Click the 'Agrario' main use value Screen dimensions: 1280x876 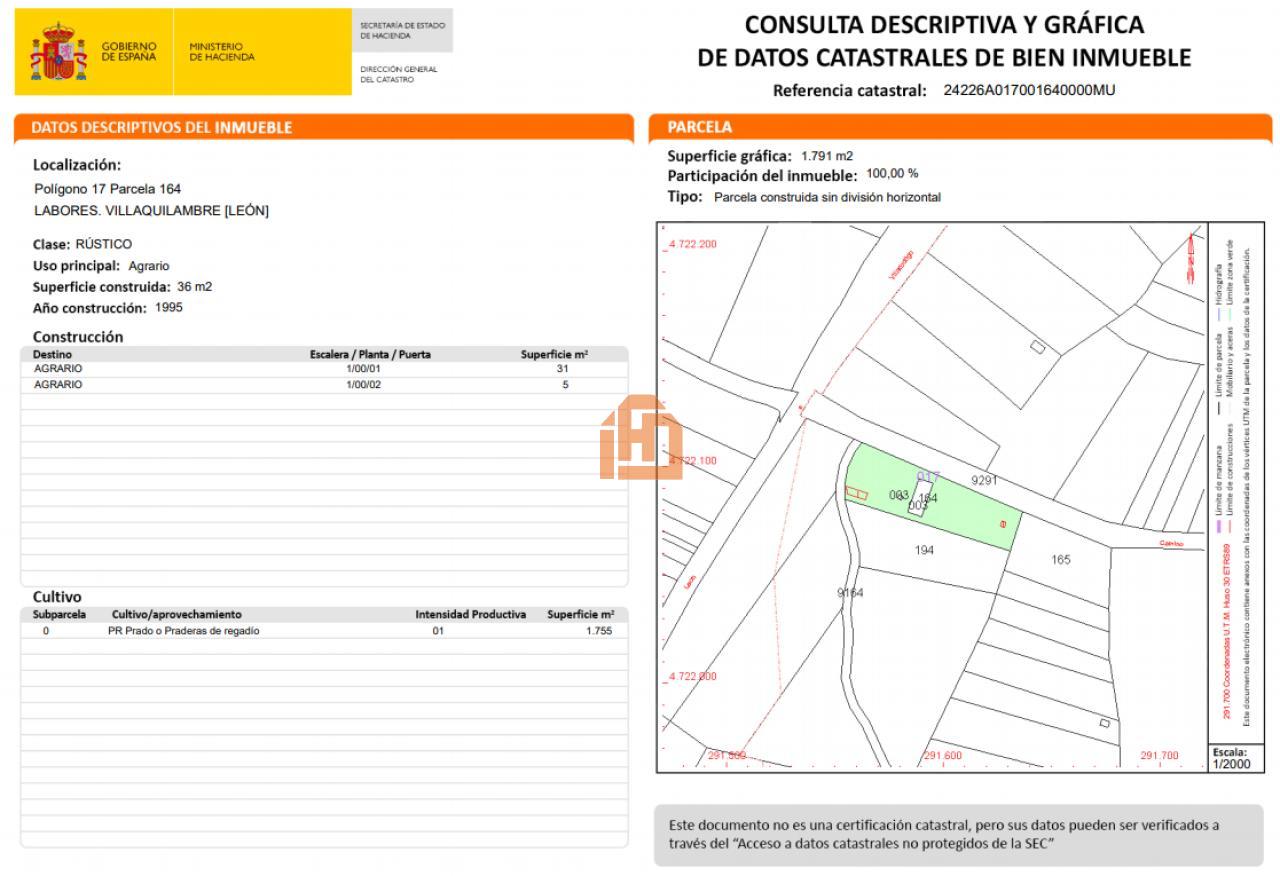pos(149,266)
